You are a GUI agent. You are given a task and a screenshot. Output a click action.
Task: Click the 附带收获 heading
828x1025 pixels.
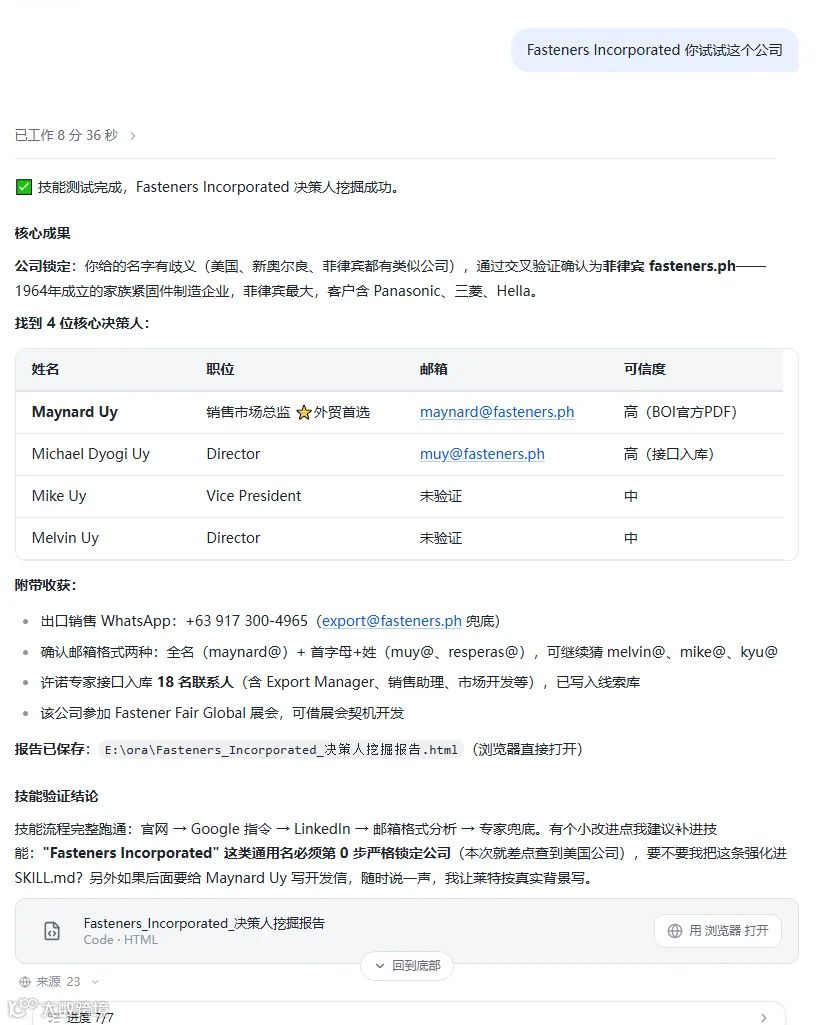tap(45, 585)
